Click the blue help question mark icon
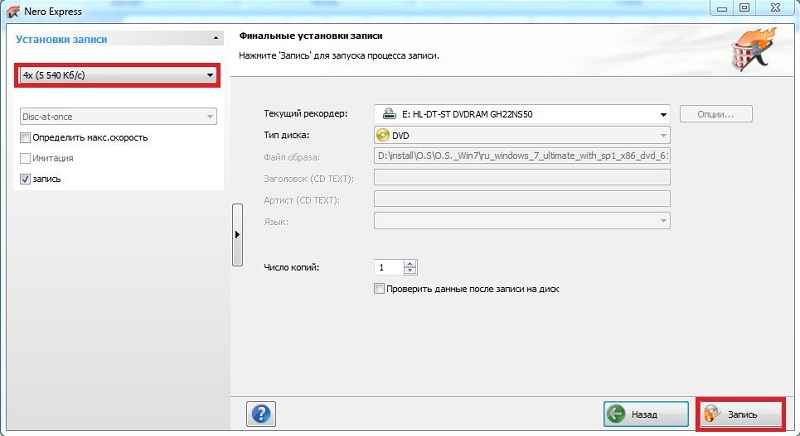Screen dimensions: 800x436 click(261, 413)
